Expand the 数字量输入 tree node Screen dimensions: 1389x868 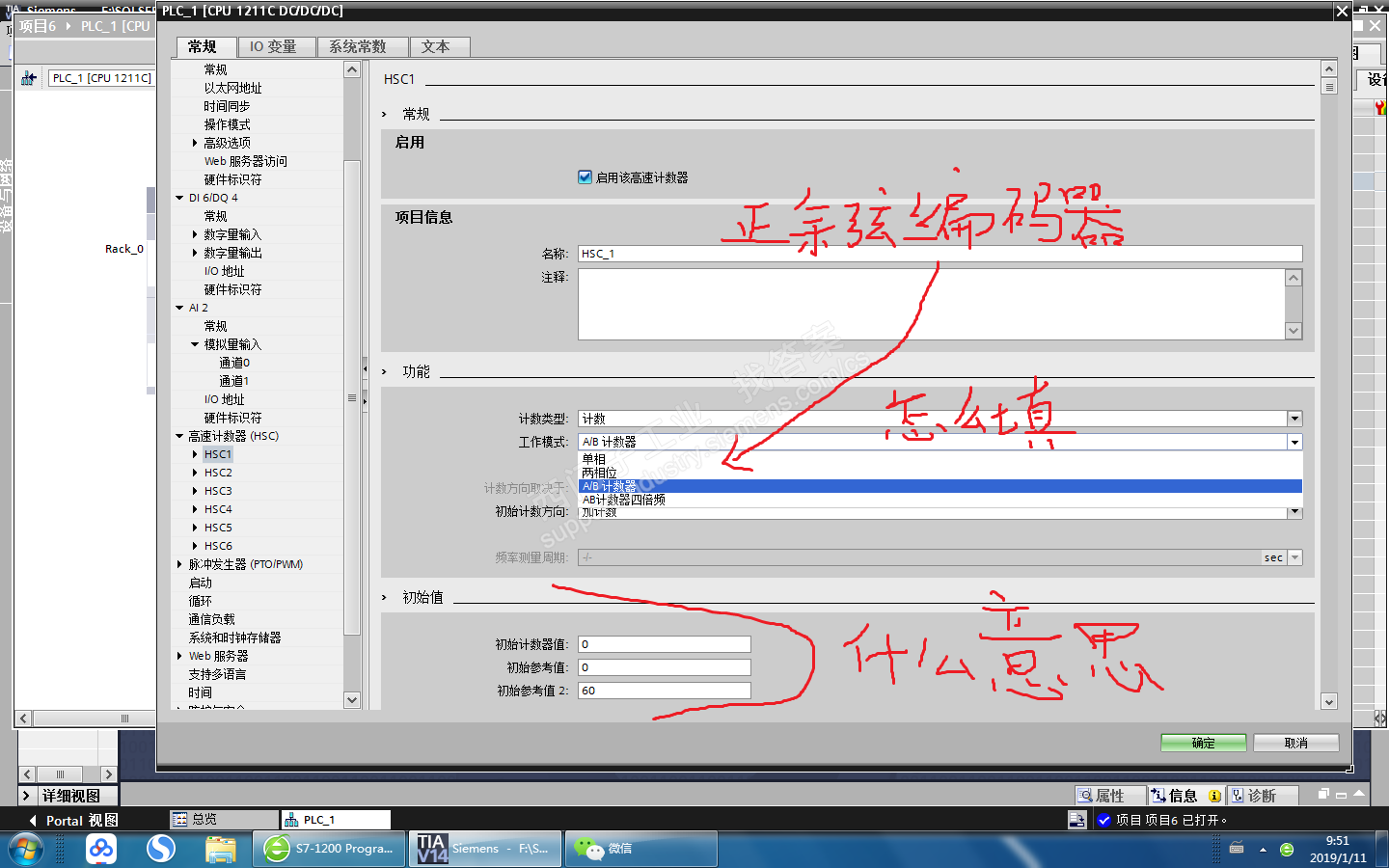tap(195, 234)
